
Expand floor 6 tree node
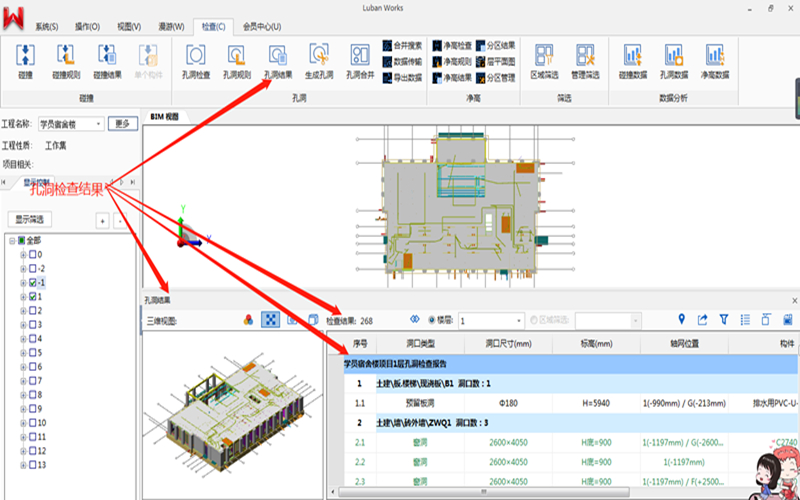click(x=23, y=367)
